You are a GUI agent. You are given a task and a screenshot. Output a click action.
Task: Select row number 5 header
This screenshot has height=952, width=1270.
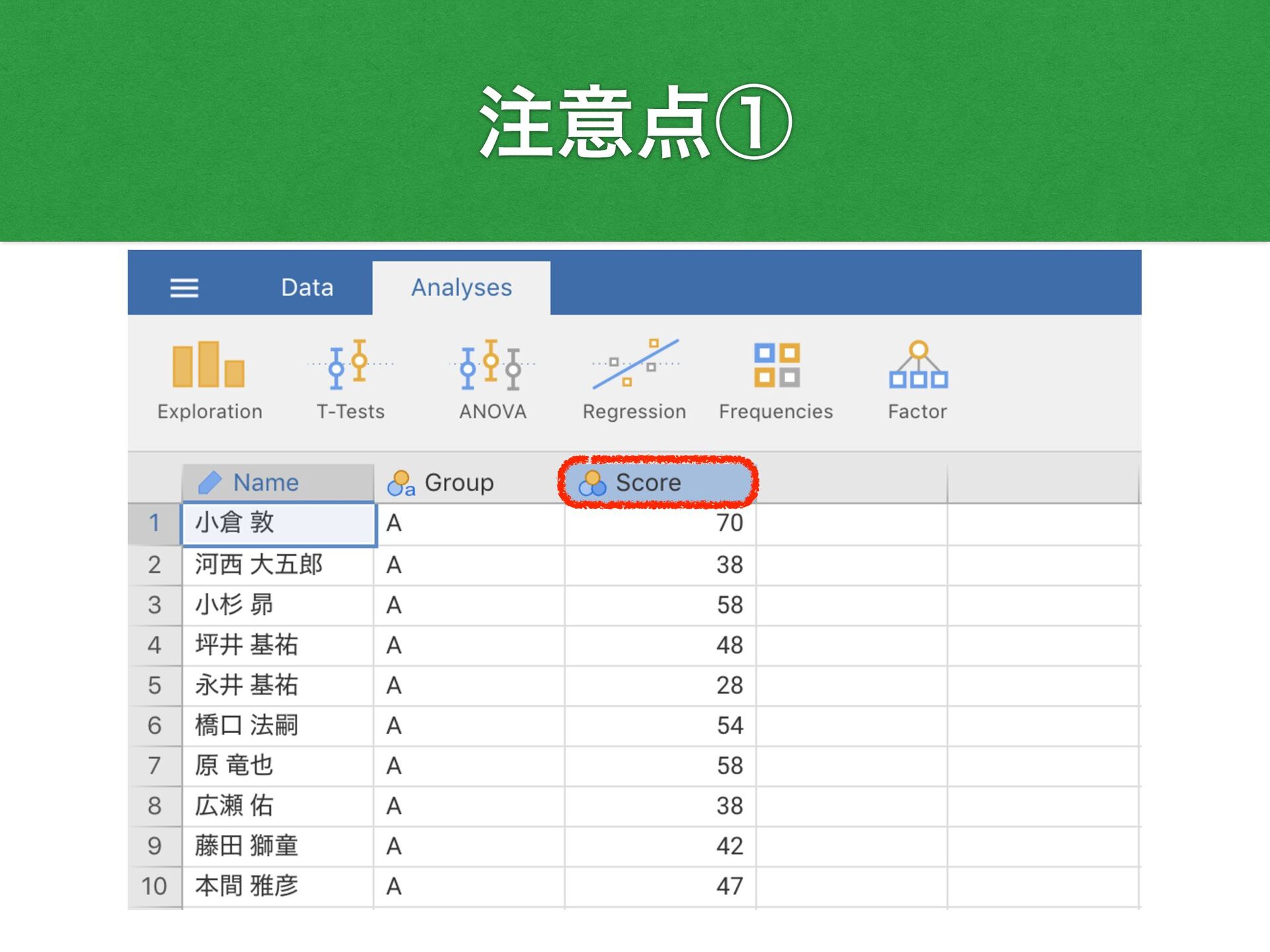[155, 686]
